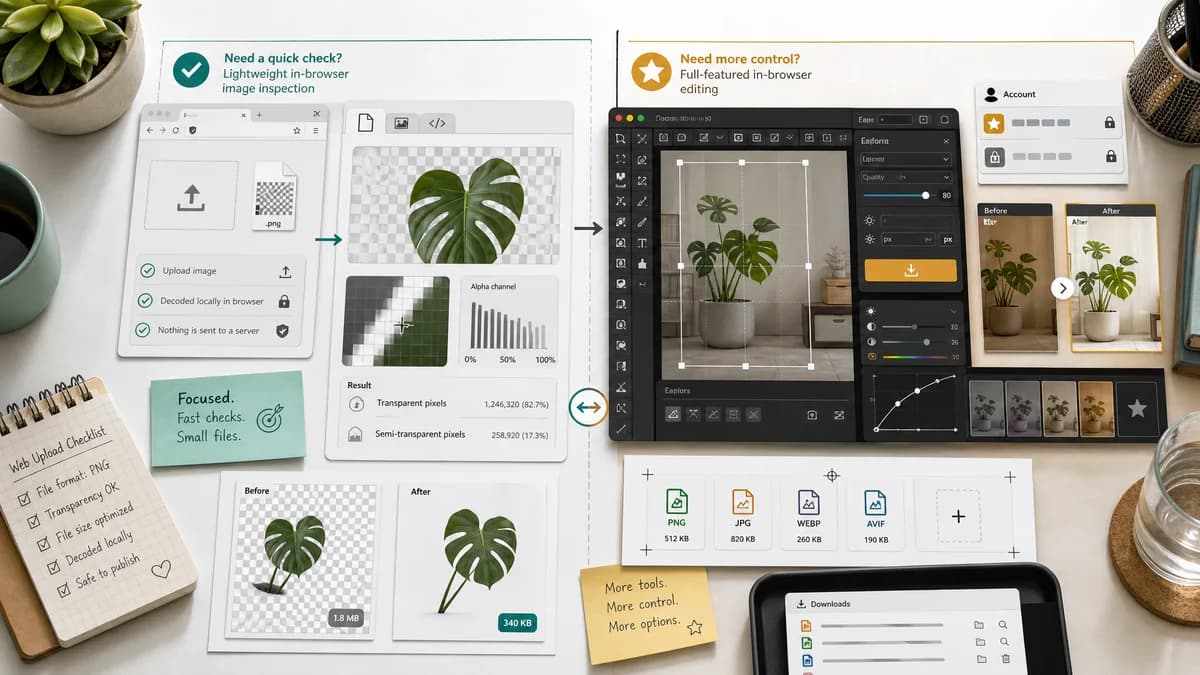Click the back arrow in the browser window

(x=150, y=131)
